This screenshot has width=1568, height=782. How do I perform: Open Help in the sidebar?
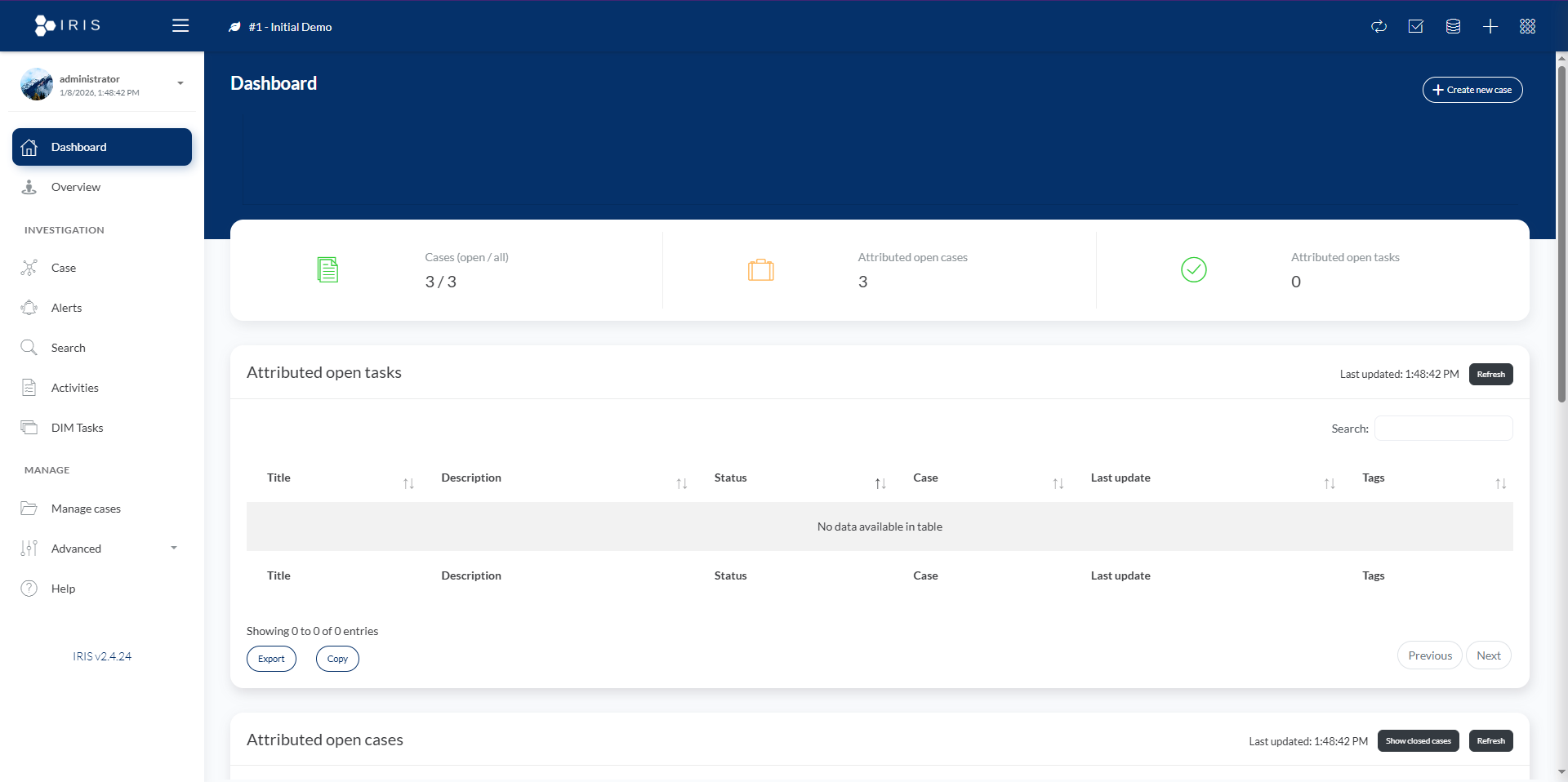coord(102,589)
